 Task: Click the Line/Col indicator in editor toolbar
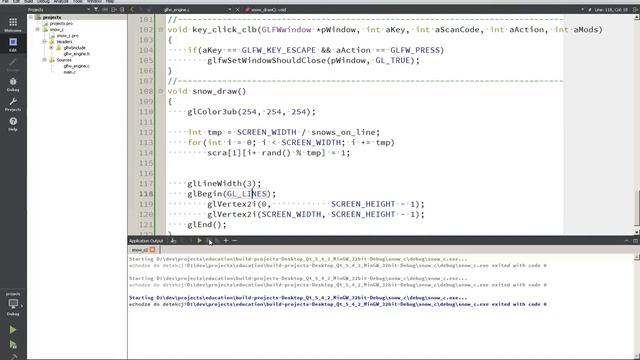pyautogui.click(x=611, y=9)
